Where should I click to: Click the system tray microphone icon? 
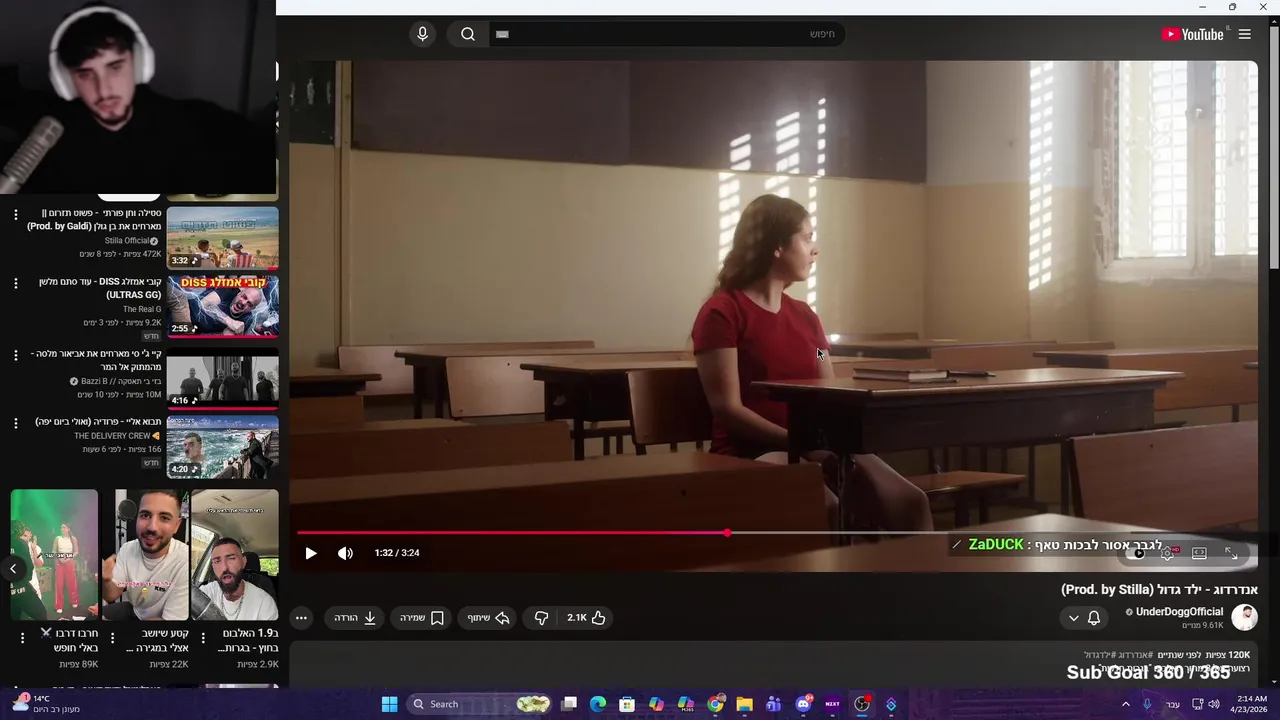(x=1148, y=704)
